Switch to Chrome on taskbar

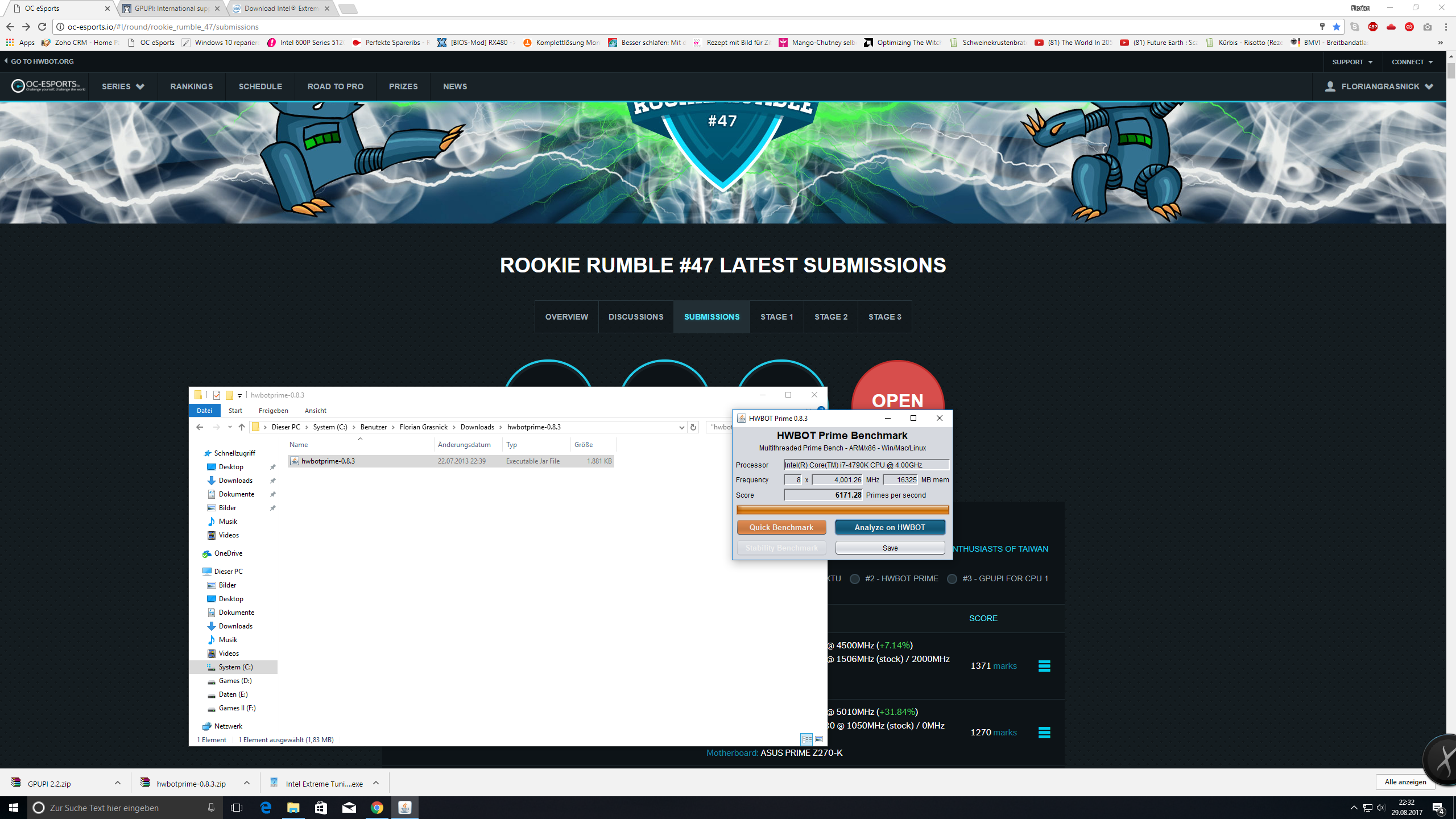[x=377, y=808]
